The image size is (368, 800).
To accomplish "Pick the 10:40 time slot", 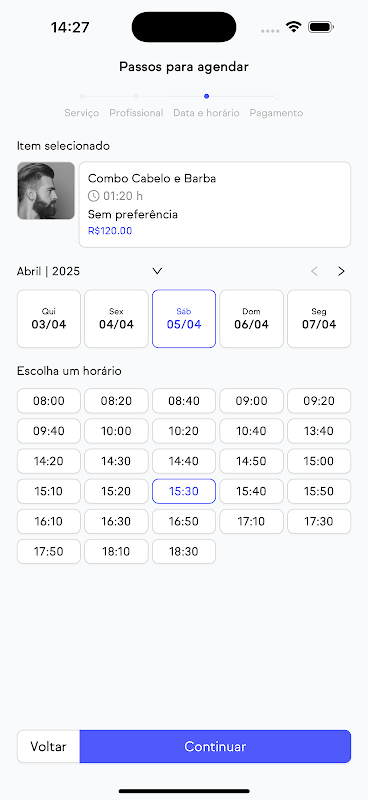I will tap(251, 431).
